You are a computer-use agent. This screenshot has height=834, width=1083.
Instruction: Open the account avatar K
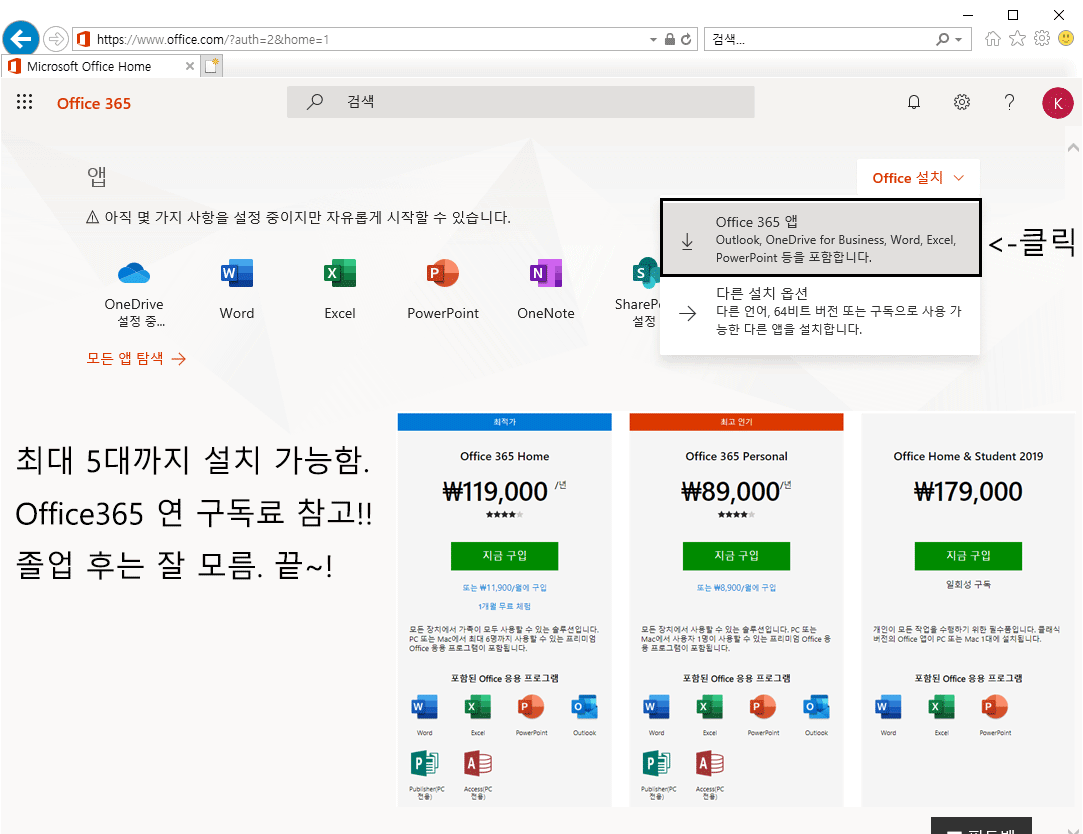[x=1057, y=103]
